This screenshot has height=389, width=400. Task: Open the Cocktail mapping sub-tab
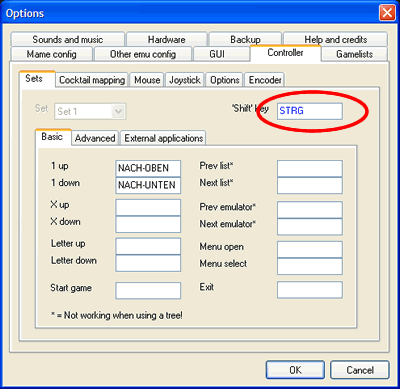coord(92,80)
